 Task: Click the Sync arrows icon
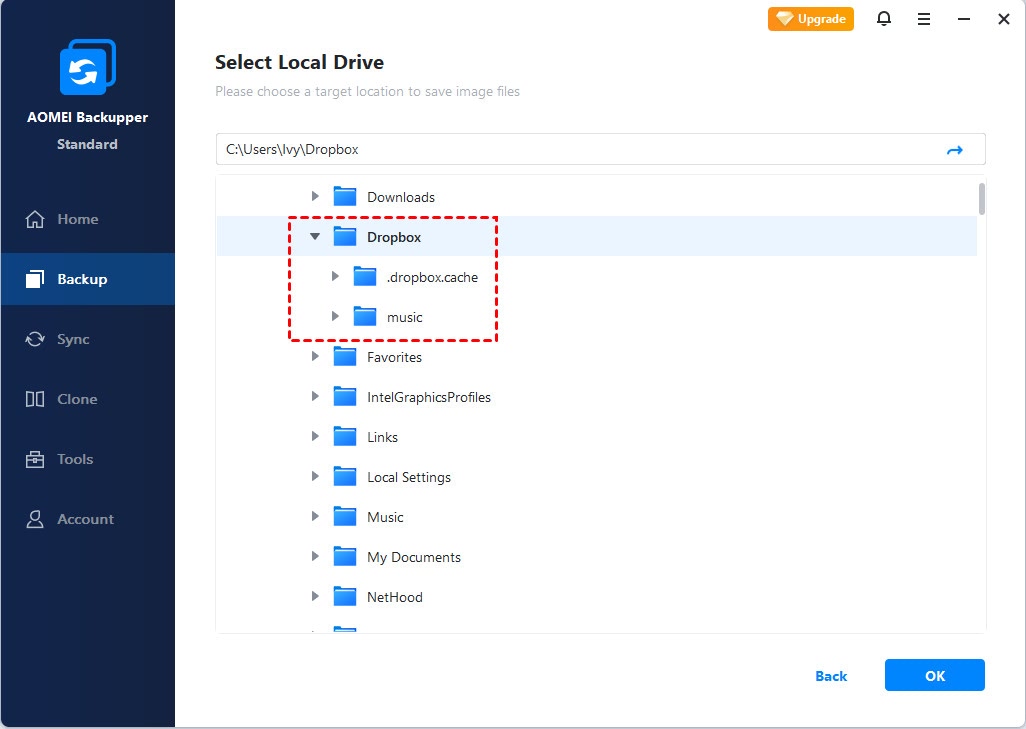(35, 339)
